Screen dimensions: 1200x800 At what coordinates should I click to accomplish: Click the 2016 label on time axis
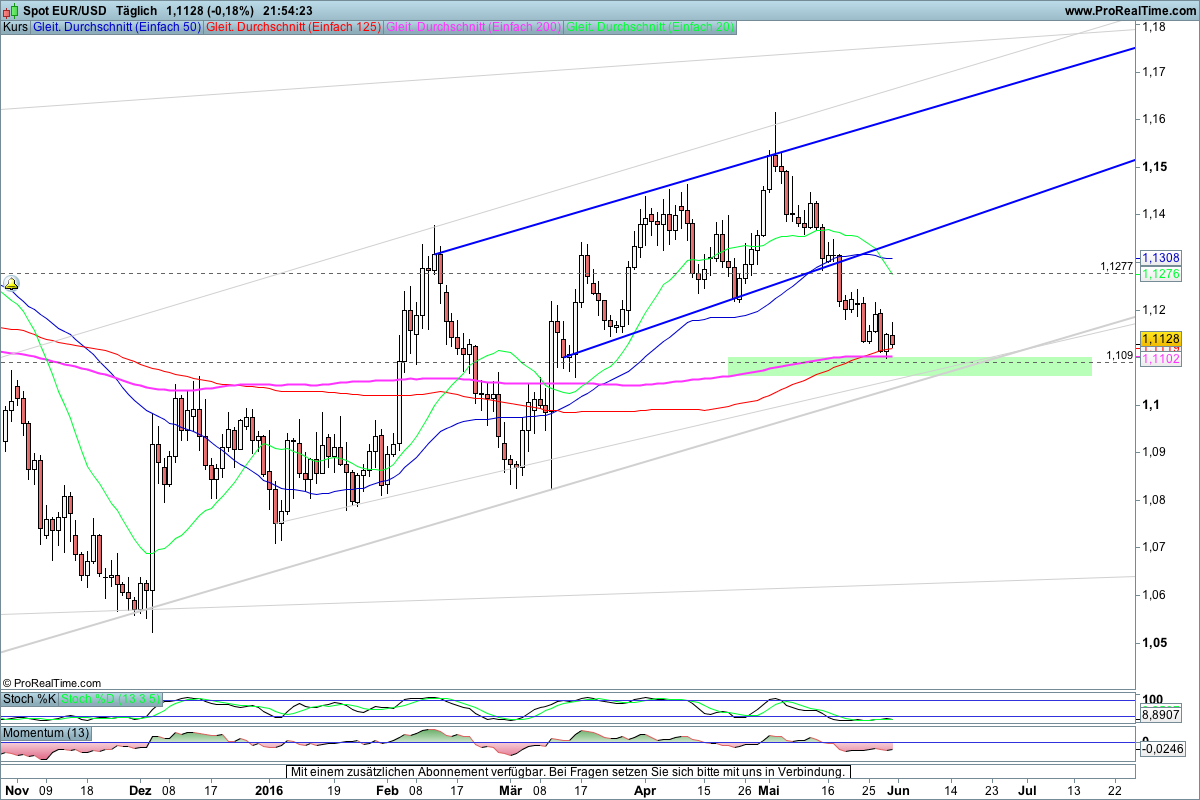[269, 790]
